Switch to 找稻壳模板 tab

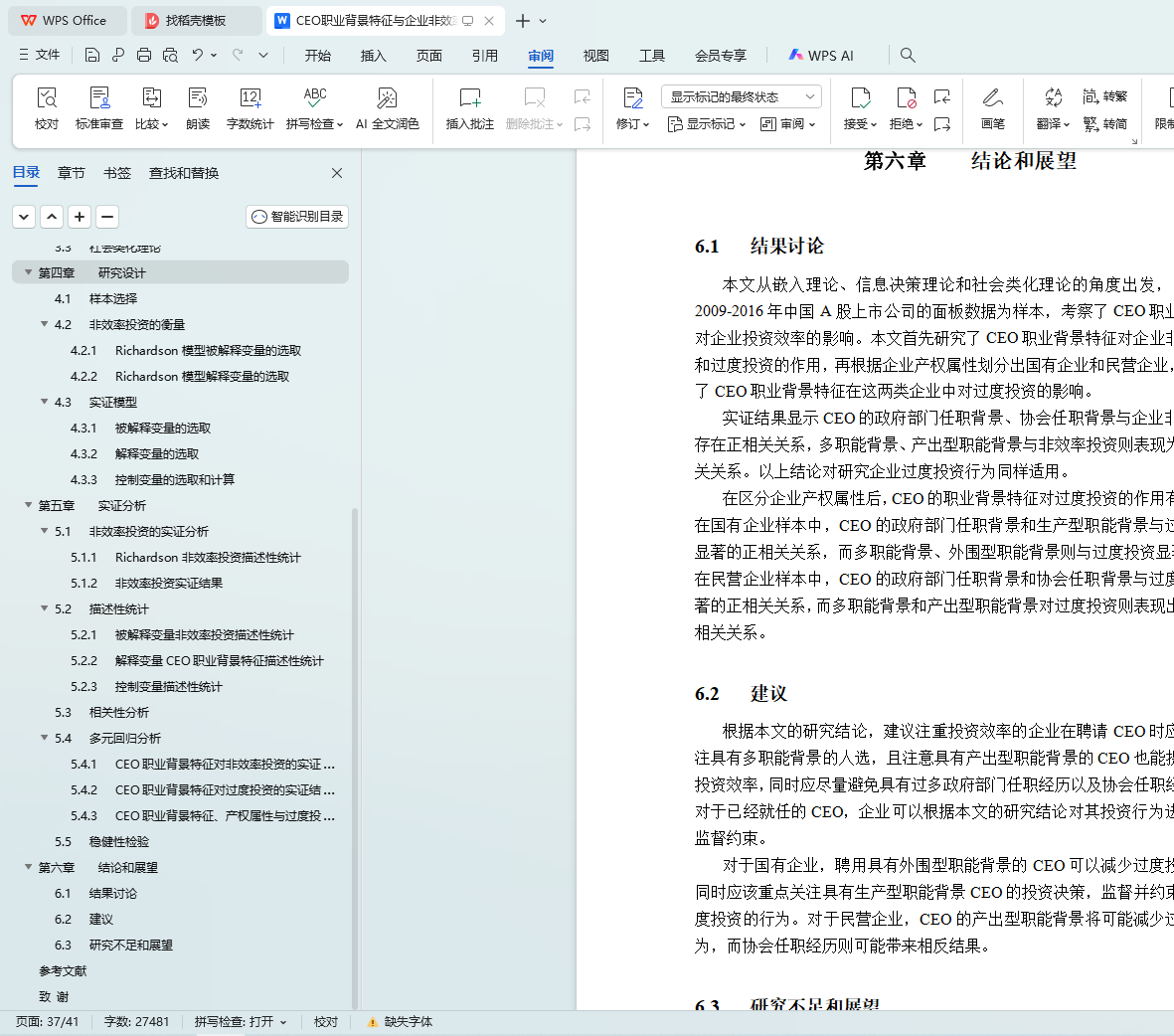click(196, 21)
